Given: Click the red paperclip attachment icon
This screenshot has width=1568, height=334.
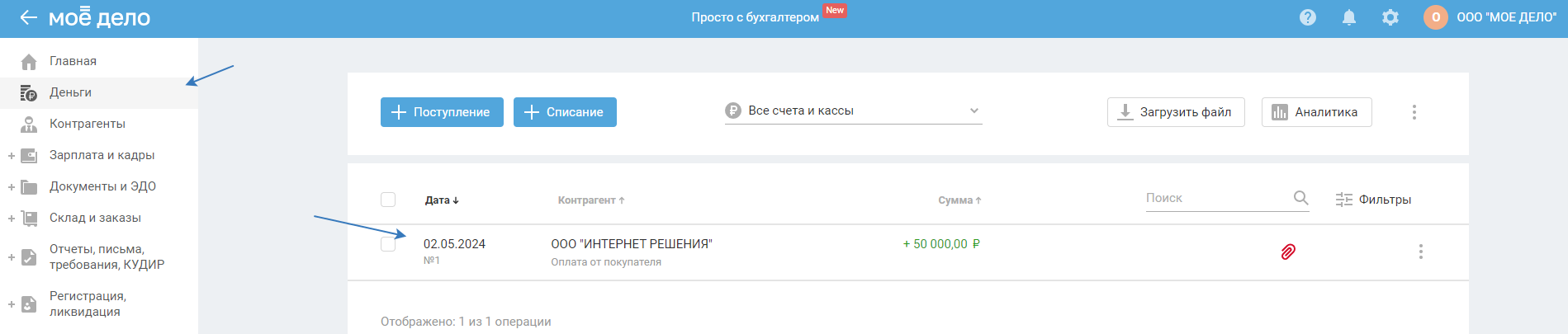Looking at the screenshot, I should [1288, 252].
